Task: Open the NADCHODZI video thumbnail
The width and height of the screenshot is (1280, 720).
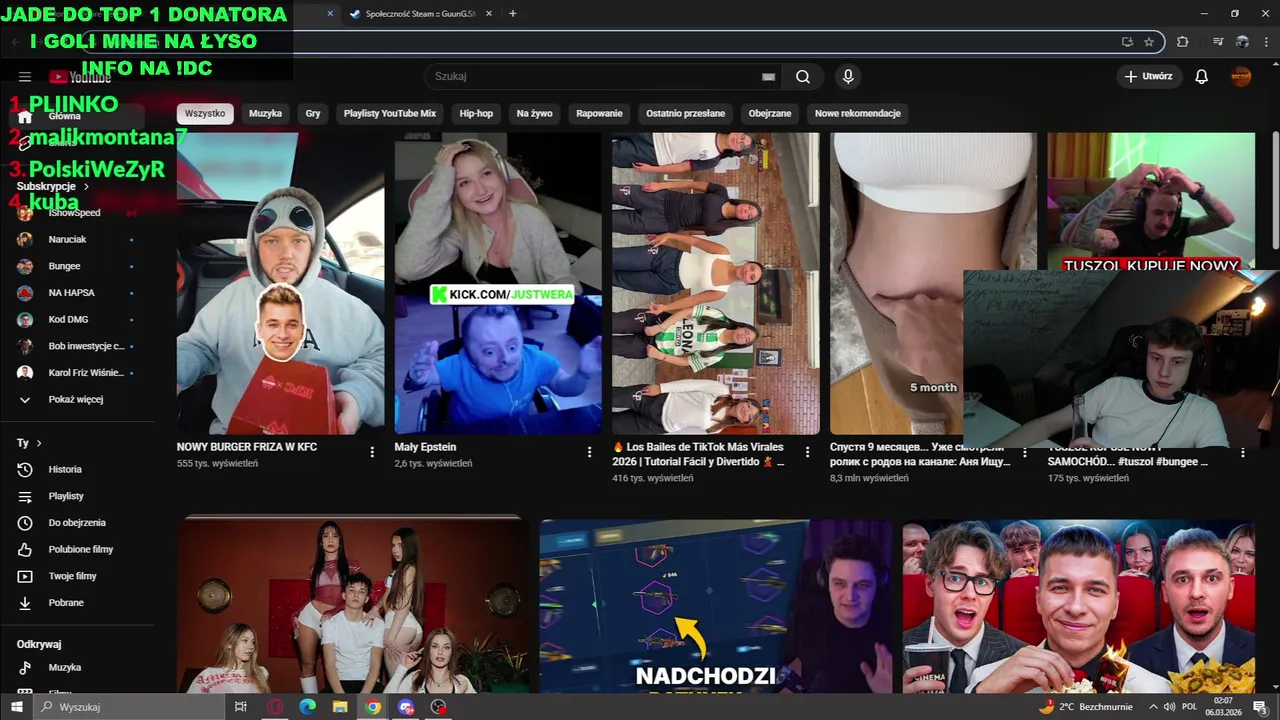Action: coord(716,606)
